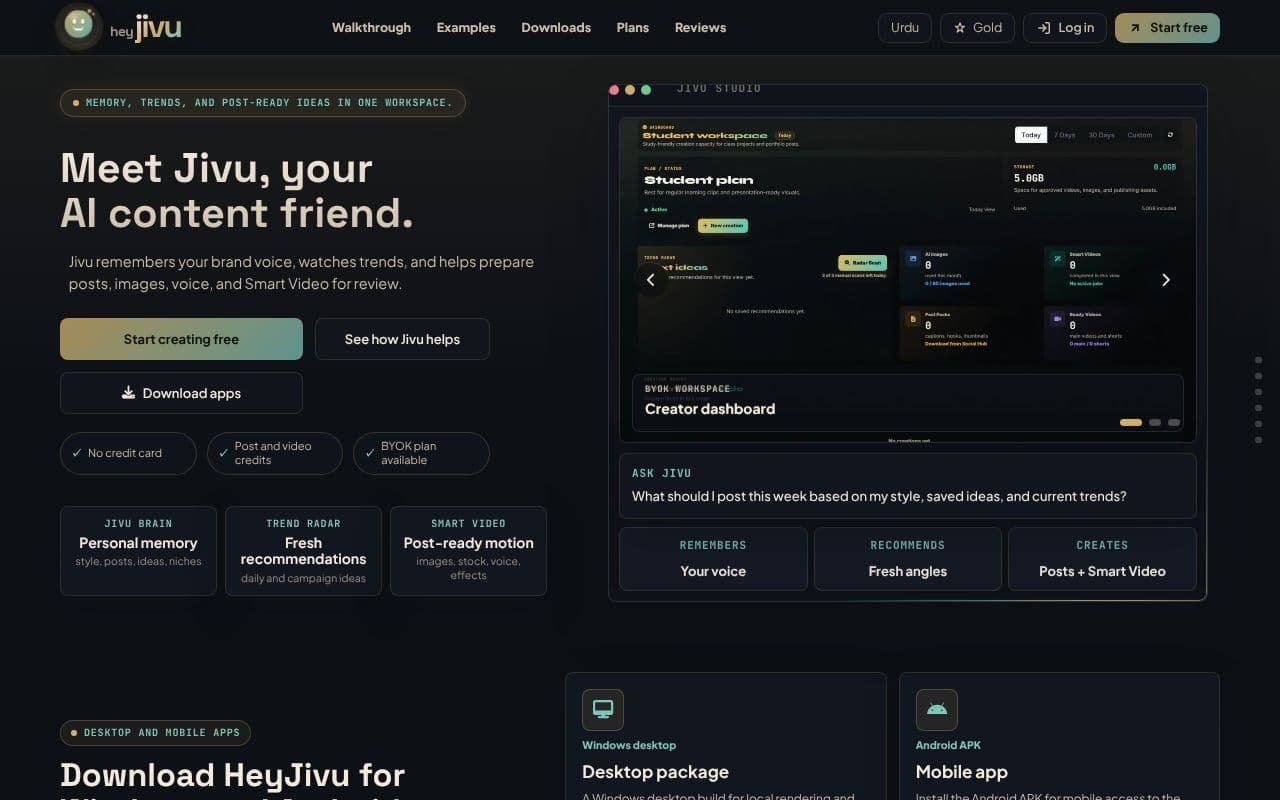1280x800 pixels.
Task: Click the arrow icon on Start free
Action: (1135, 28)
